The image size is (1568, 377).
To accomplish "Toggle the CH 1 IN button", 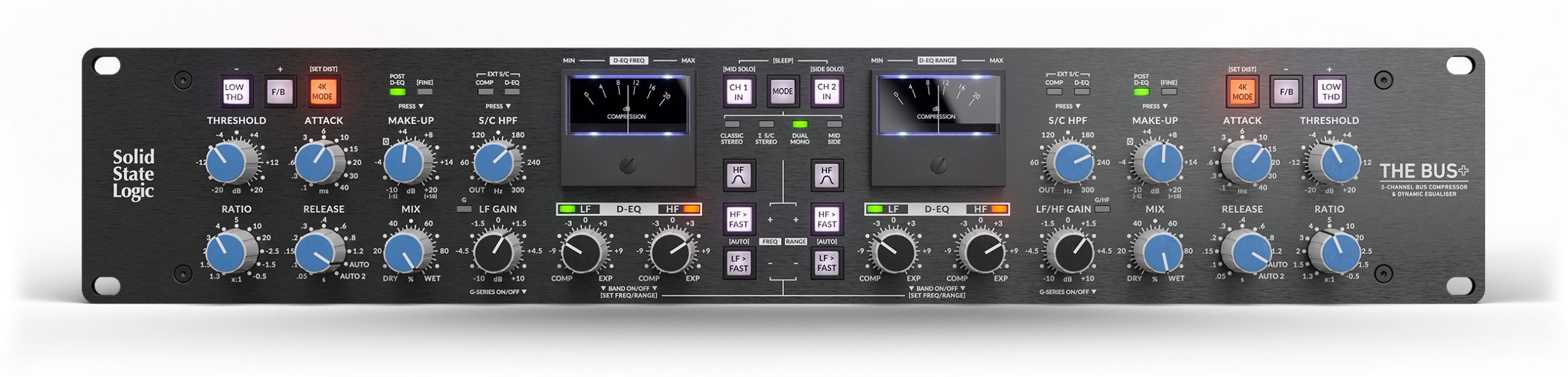I will point(739,92).
